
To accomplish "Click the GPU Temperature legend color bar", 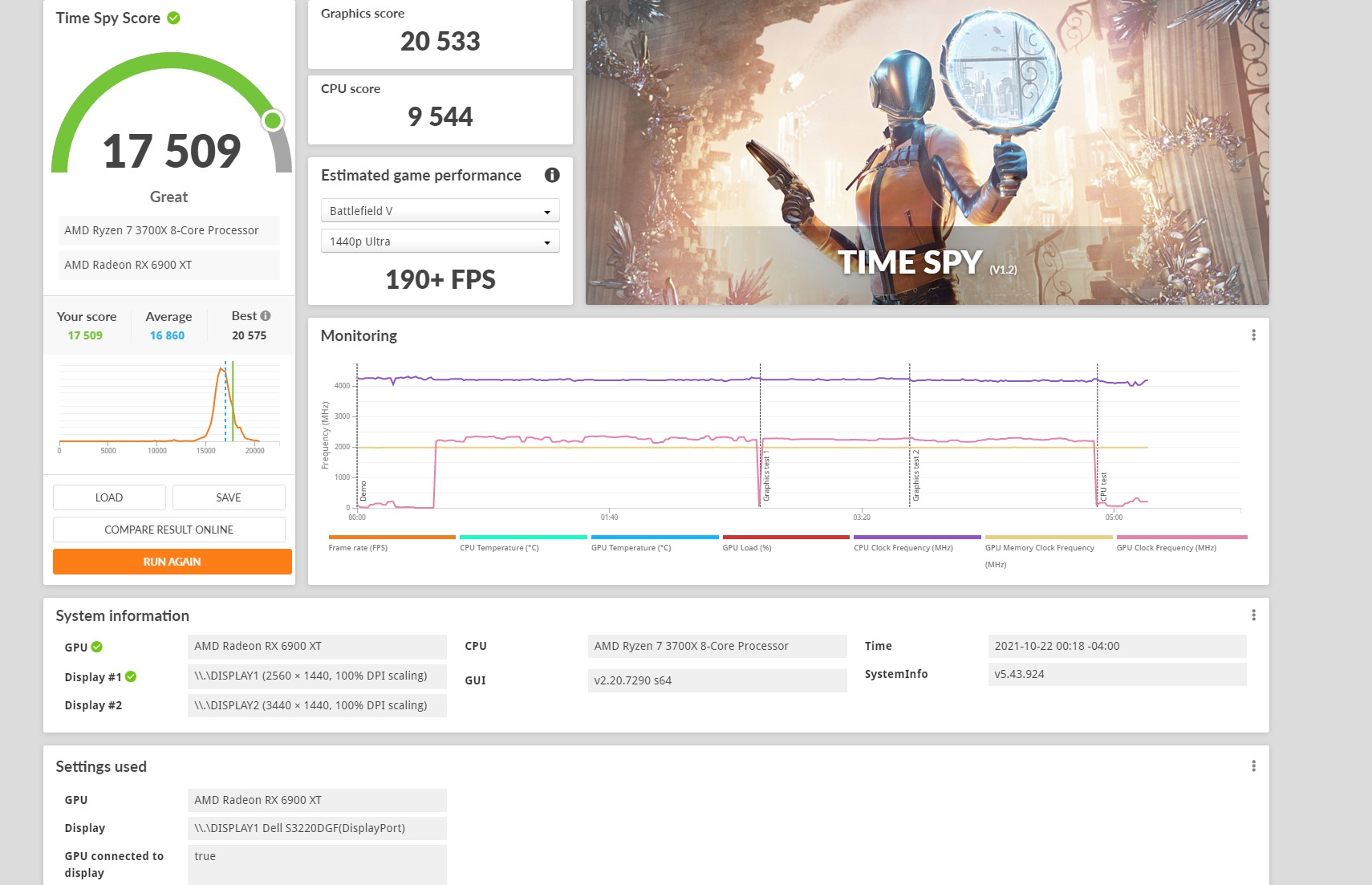I will click(x=654, y=537).
